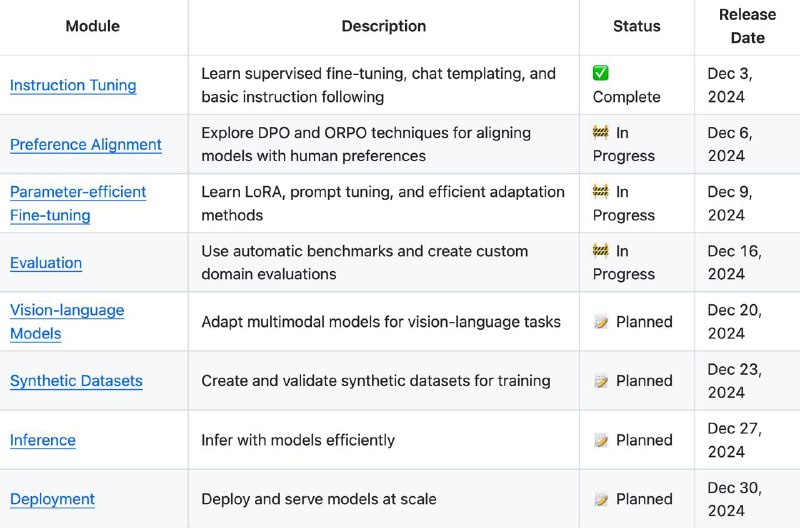
Task: Click construction icon in Parameter-efficient Fine-tuning row
Action: 601,192
